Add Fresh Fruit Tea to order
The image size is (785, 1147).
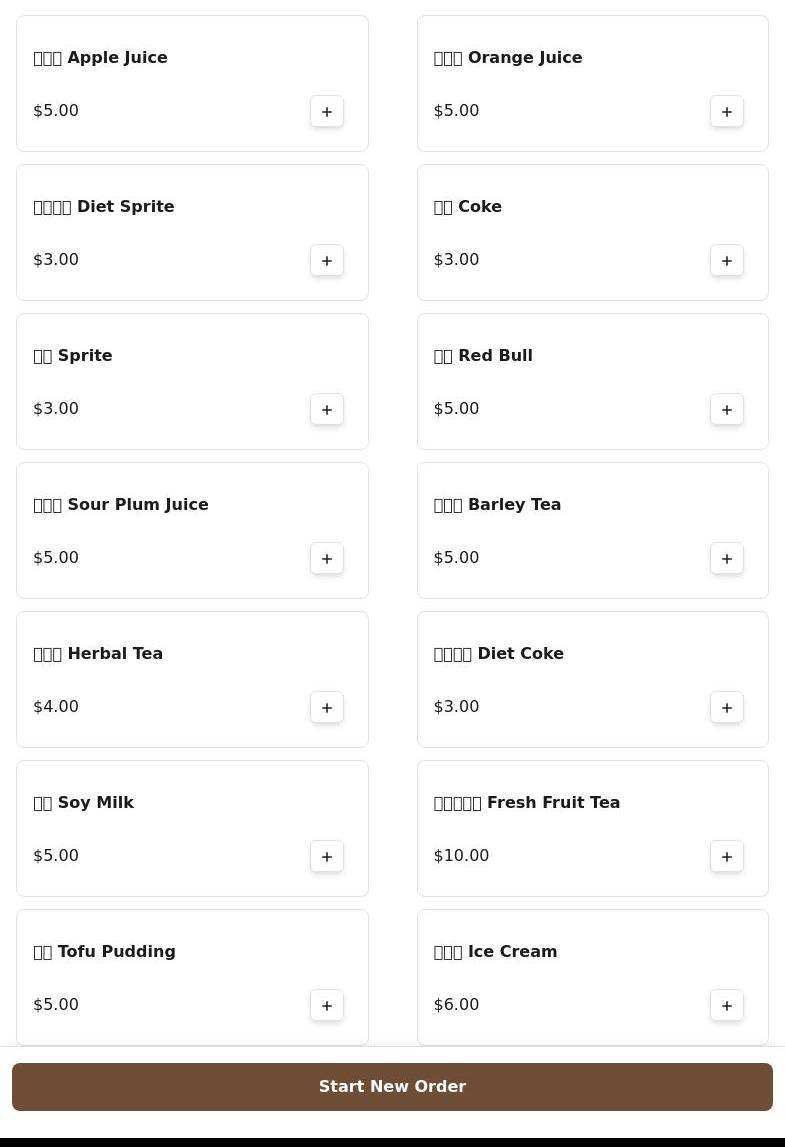point(727,856)
